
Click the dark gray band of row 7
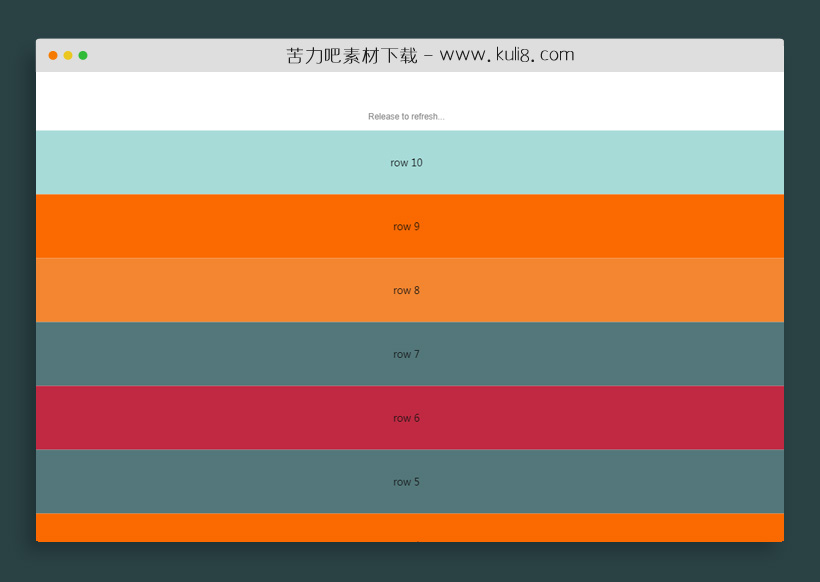[200, 354]
